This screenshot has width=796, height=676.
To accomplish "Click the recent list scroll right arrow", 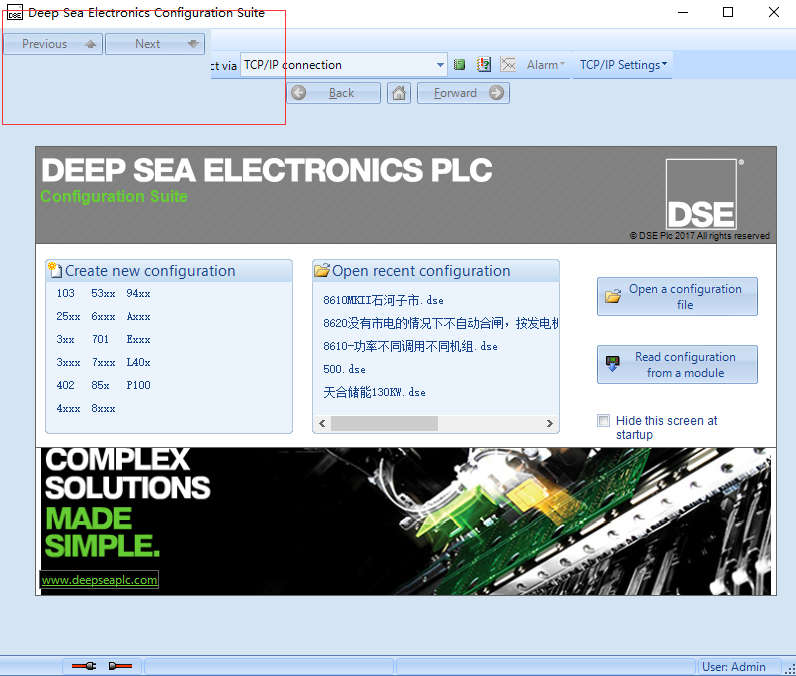I will (x=549, y=423).
